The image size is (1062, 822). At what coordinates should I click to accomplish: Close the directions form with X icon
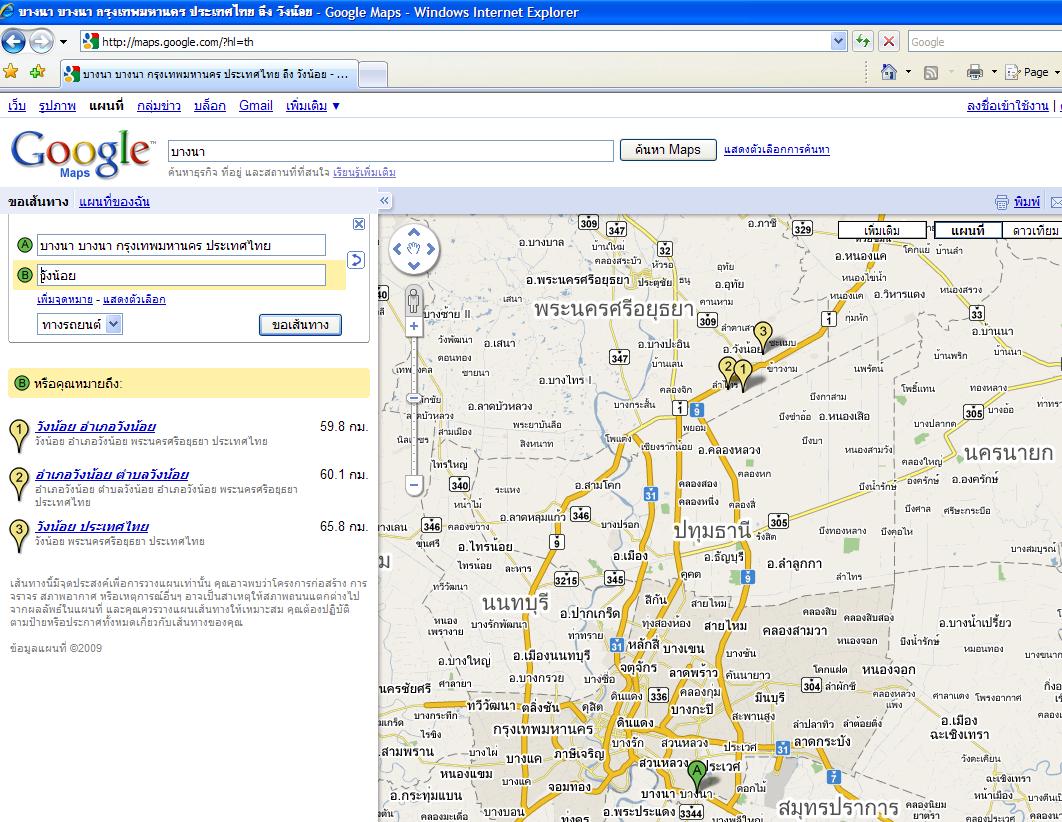pyautogui.click(x=359, y=224)
